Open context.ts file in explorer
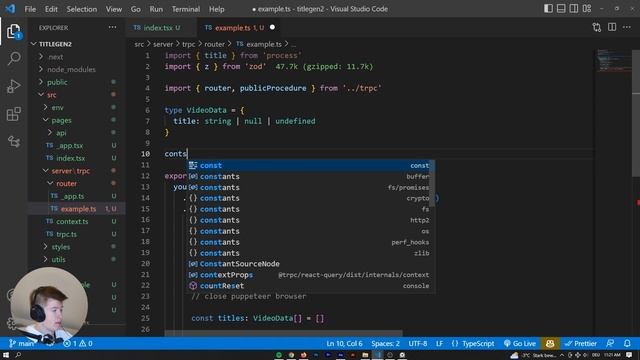This screenshot has height=360, width=640. [72, 221]
